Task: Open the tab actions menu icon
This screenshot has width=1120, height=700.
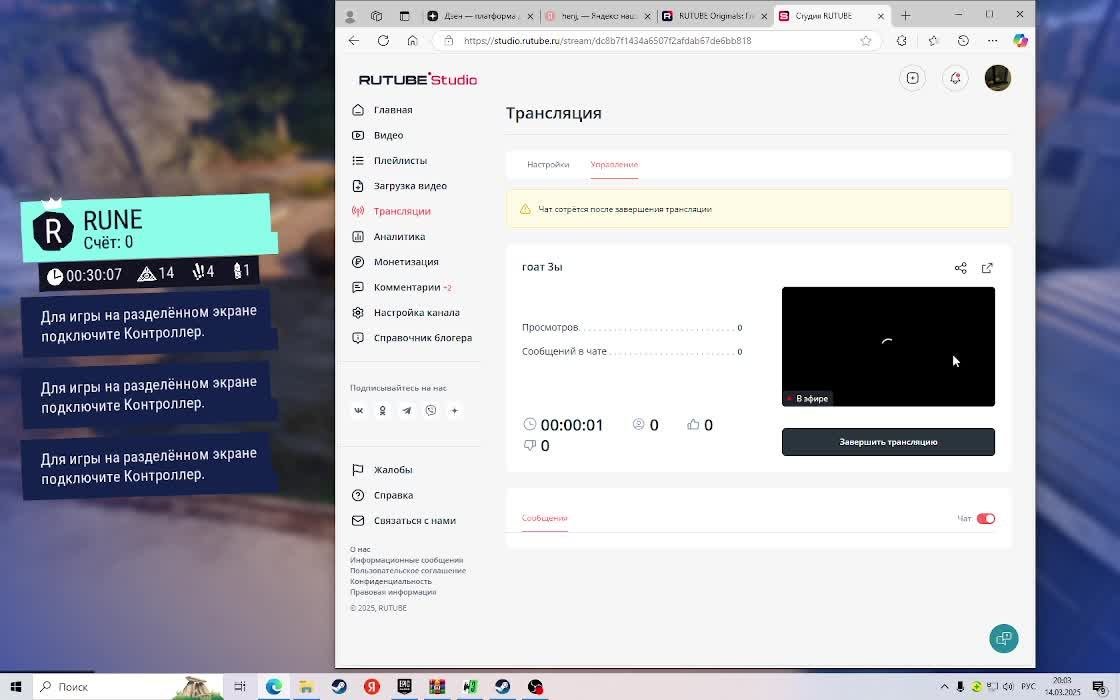Action: point(404,16)
